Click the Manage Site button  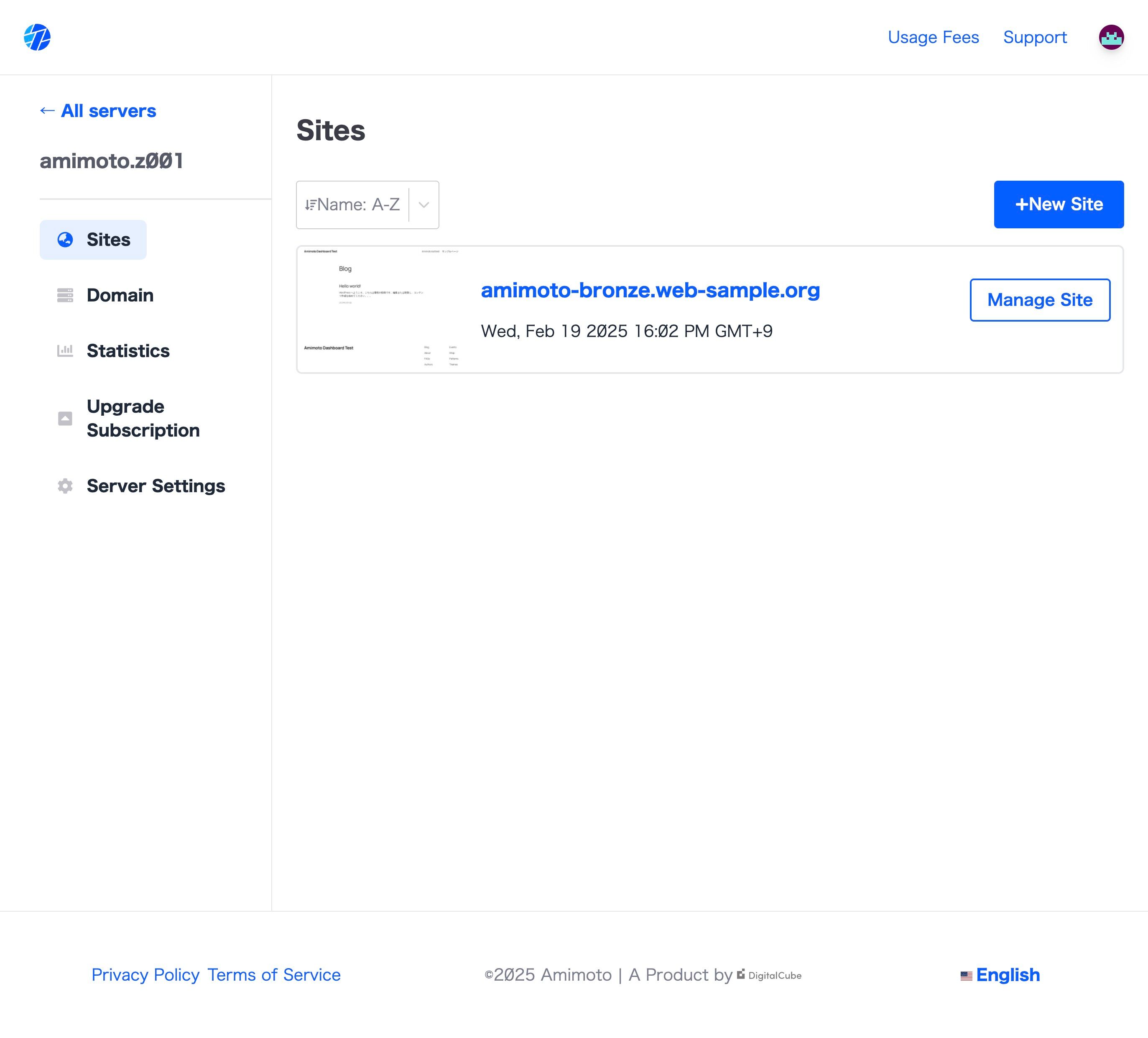coord(1039,300)
